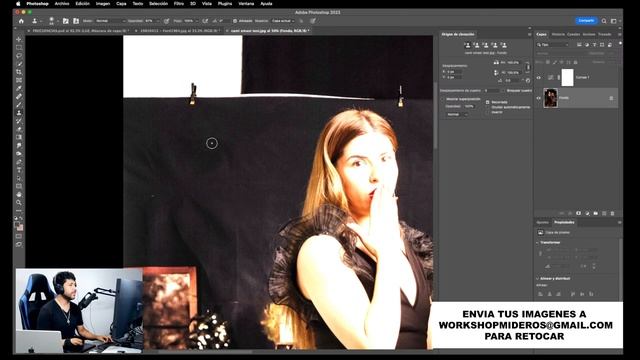The width and height of the screenshot is (640, 360).
Task: Open the Tipo layer filter dropdown
Action: coord(553,44)
